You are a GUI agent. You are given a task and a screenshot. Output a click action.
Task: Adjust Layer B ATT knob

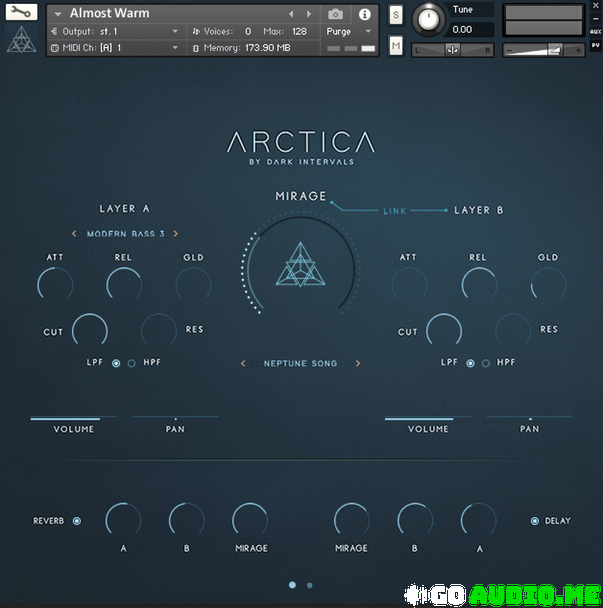pyautogui.click(x=409, y=285)
